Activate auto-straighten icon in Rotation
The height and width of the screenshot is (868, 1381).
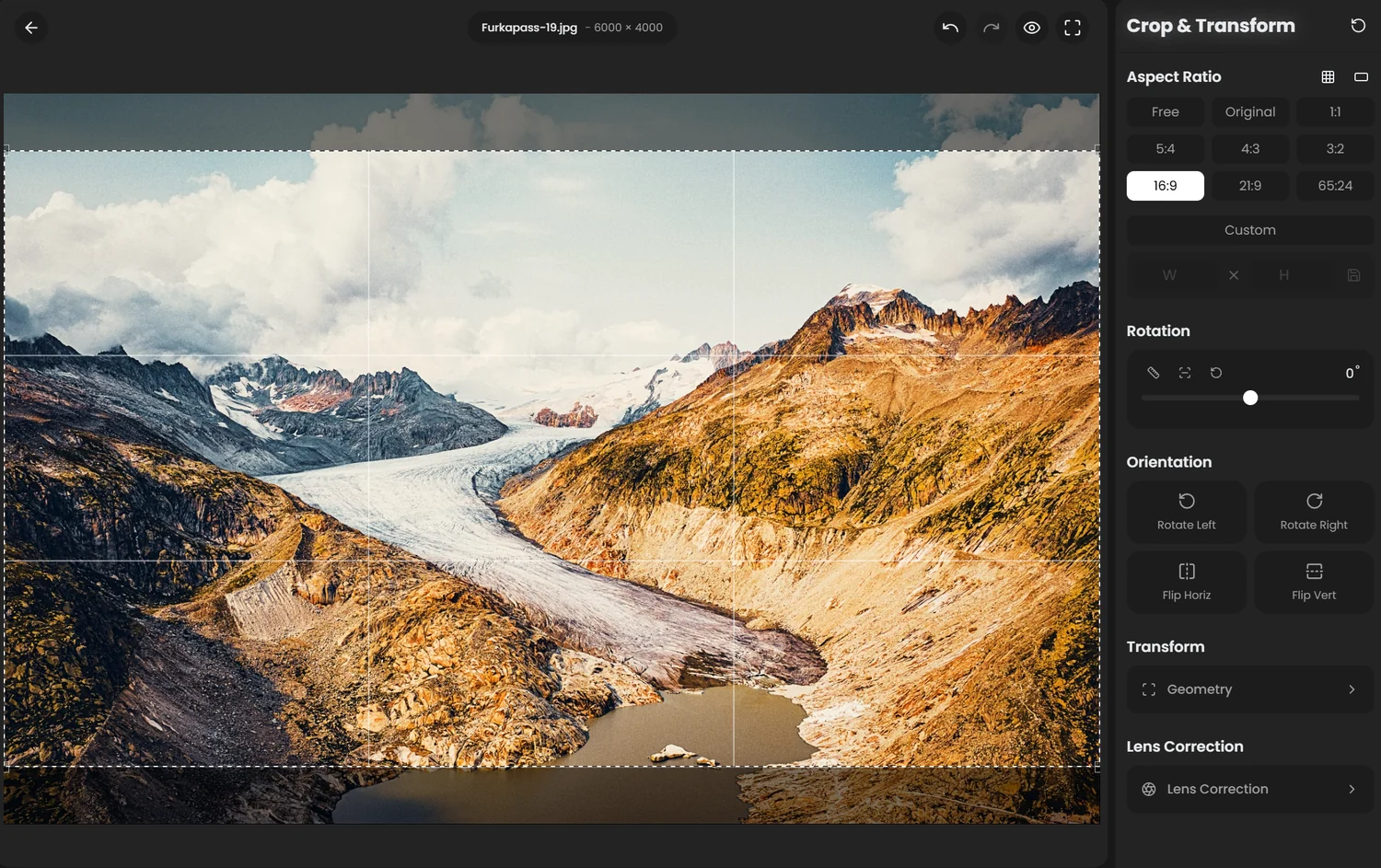(1185, 373)
